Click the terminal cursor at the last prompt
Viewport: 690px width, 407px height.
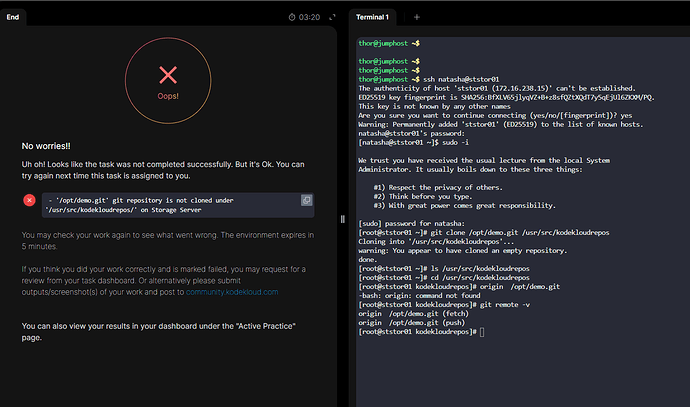tap(482, 332)
